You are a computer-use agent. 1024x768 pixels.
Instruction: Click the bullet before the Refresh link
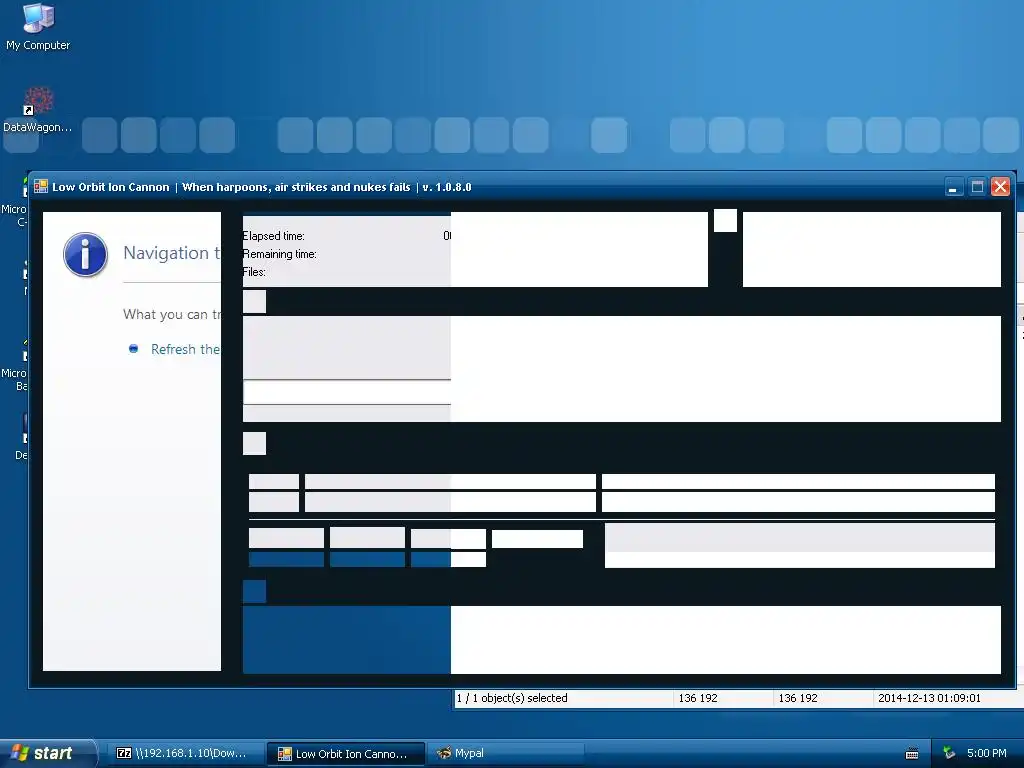coord(133,349)
